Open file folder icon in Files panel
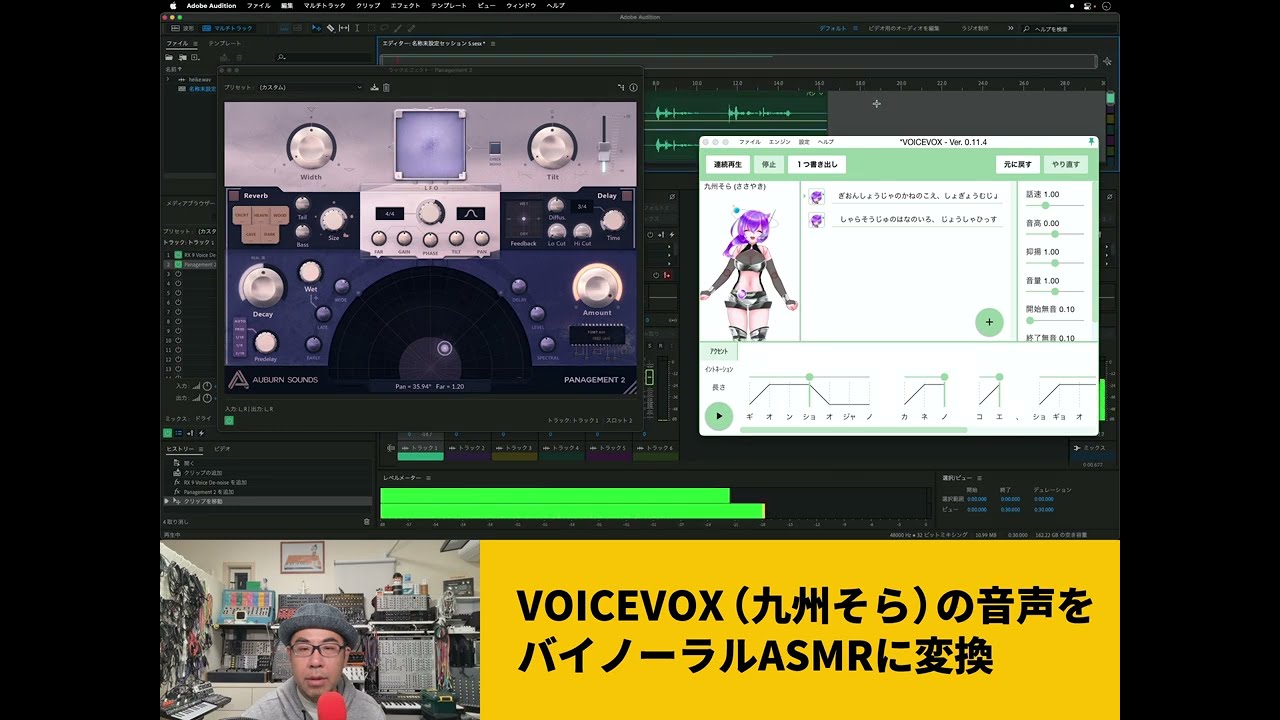This screenshot has height=720, width=1280. [169, 57]
